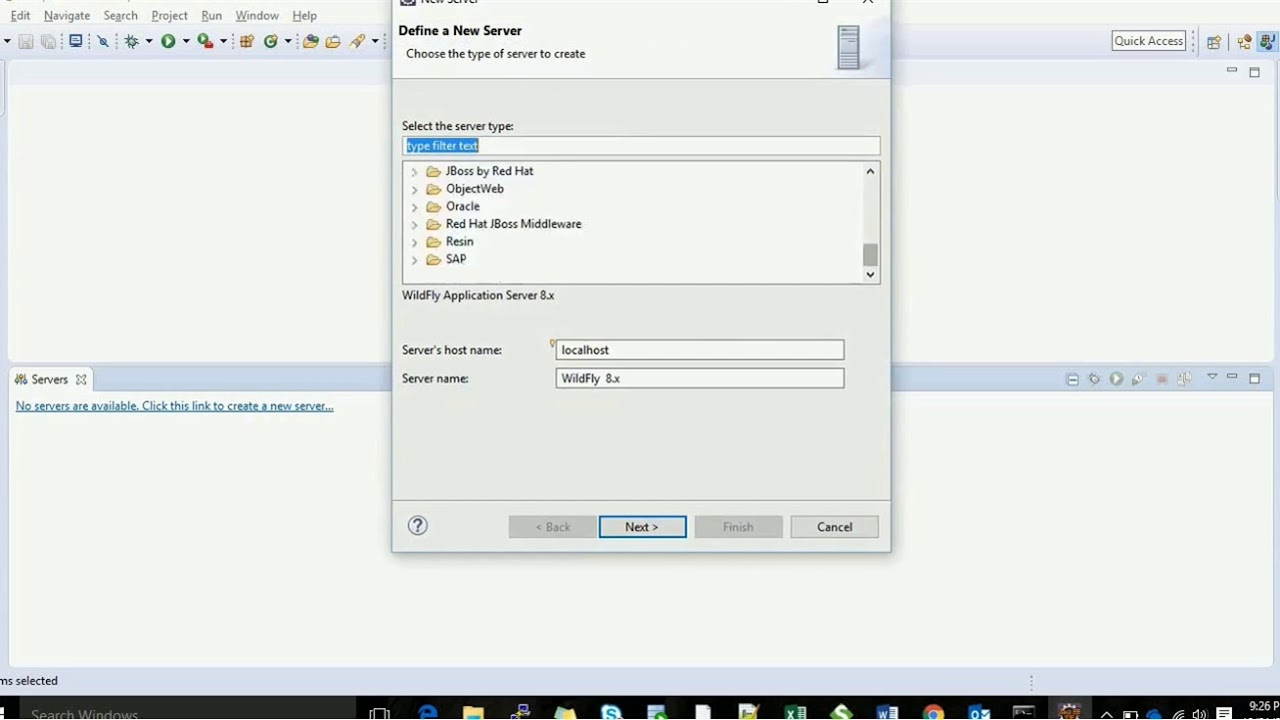Click the Servers view profile-mode icon
Viewport: 1280px width, 720px height.
click(x=1139, y=379)
